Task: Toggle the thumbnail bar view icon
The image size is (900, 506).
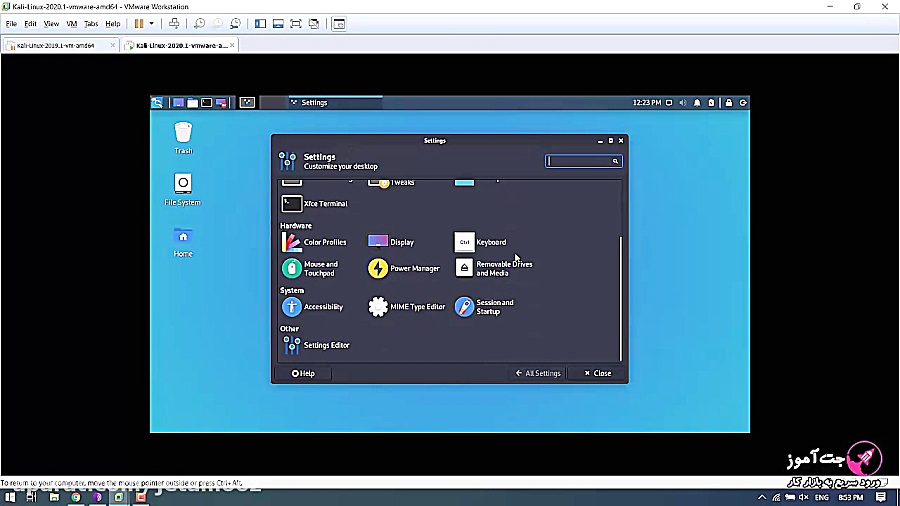Action: [278, 24]
